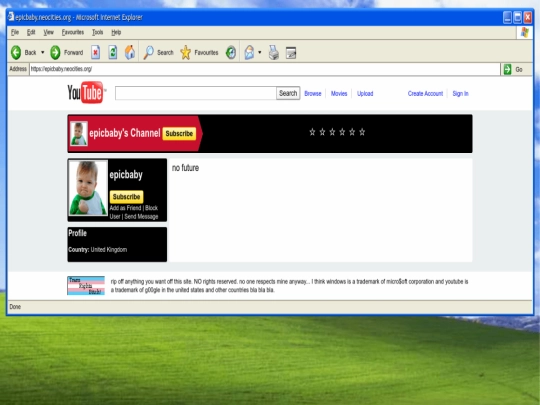Open the toolbar Search magnifier
This screenshot has width=540, height=405.
pos(148,52)
